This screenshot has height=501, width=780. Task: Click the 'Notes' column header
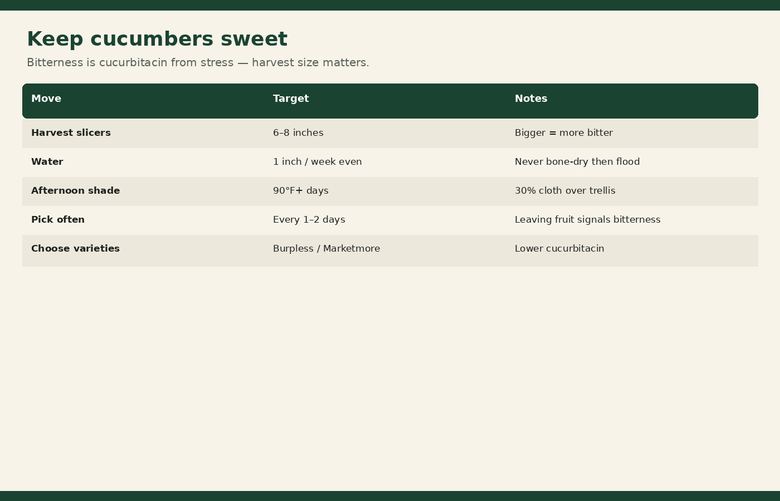click(x=531, y=99)
